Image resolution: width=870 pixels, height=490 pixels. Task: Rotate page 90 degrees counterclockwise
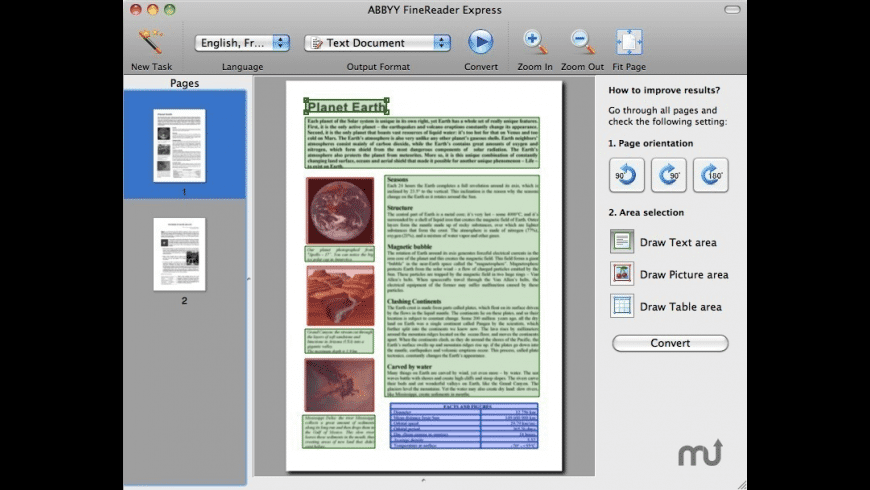[x=627, y=175]
